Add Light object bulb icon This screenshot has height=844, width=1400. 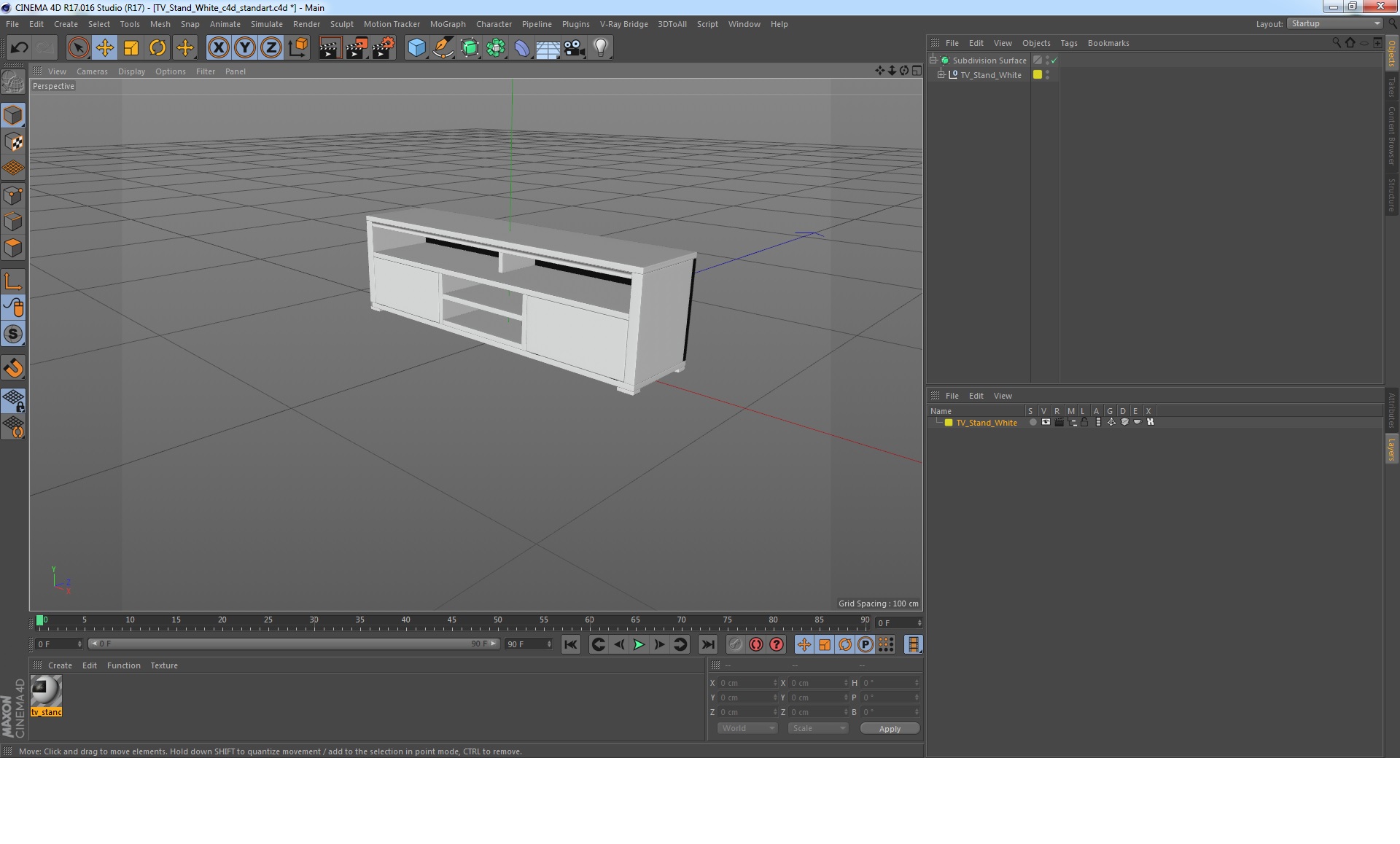tap(600, 48)
